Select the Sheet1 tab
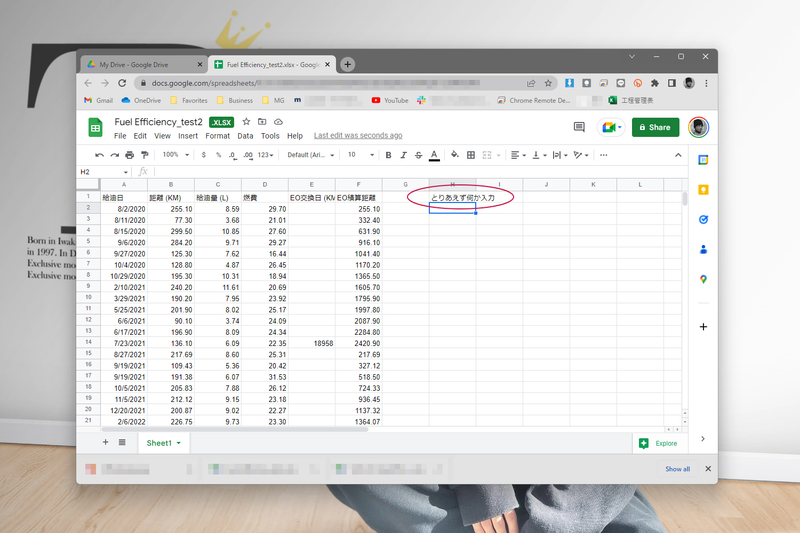Image resolution: width=800 pixels, height=533 pixels. tap(163, 443)
